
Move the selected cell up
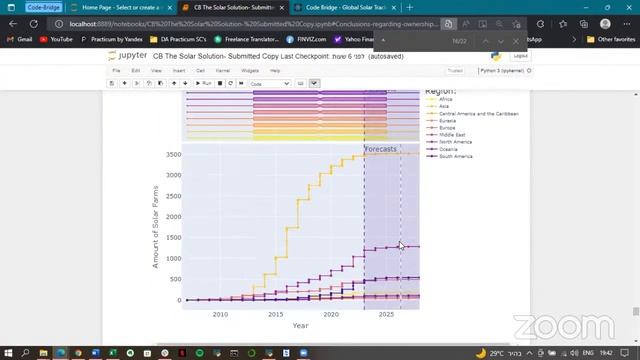[x=174, y=83]
